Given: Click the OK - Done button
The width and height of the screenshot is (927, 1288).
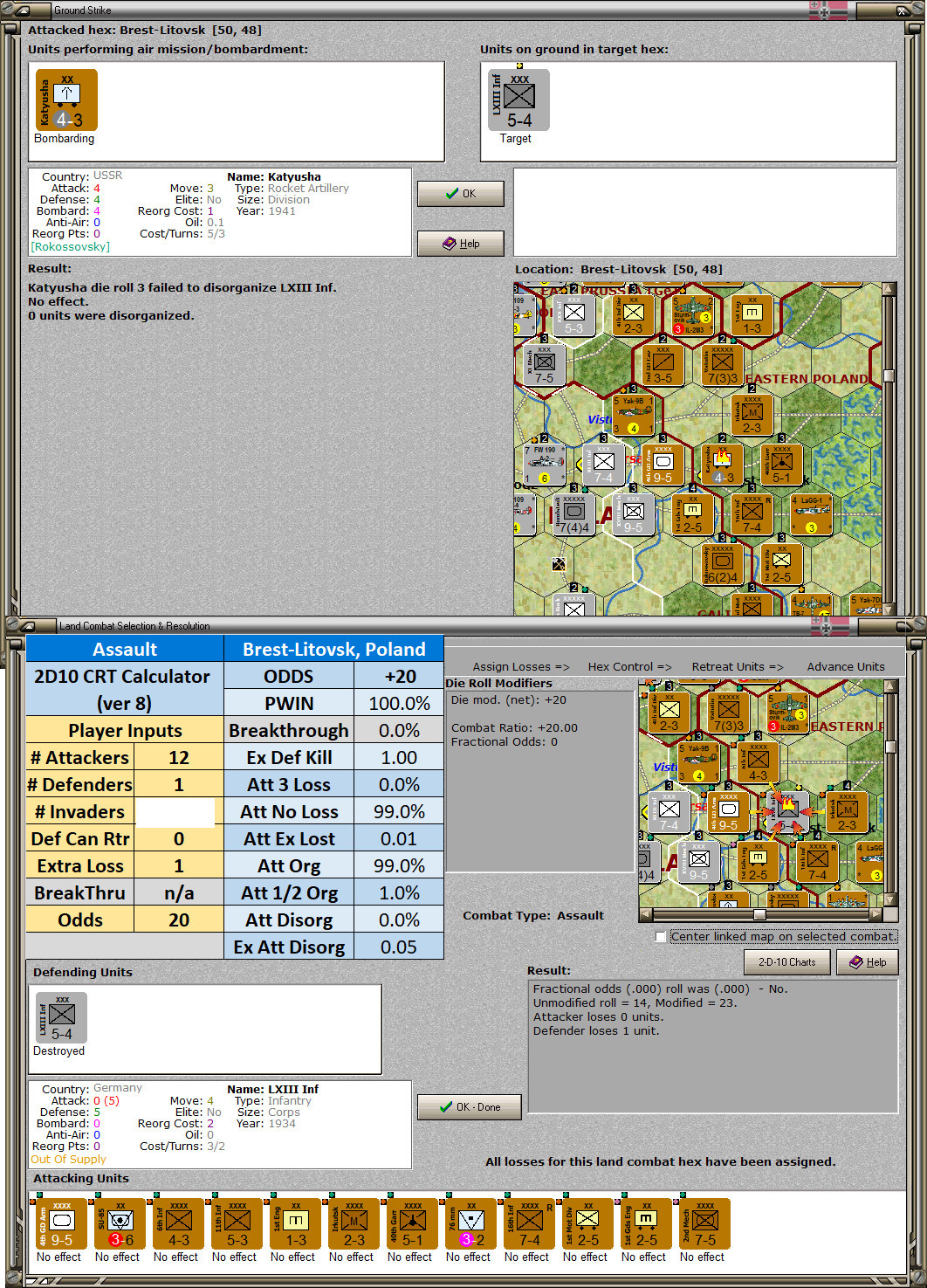Looking at the screenshot, I should coord(470,1107).
